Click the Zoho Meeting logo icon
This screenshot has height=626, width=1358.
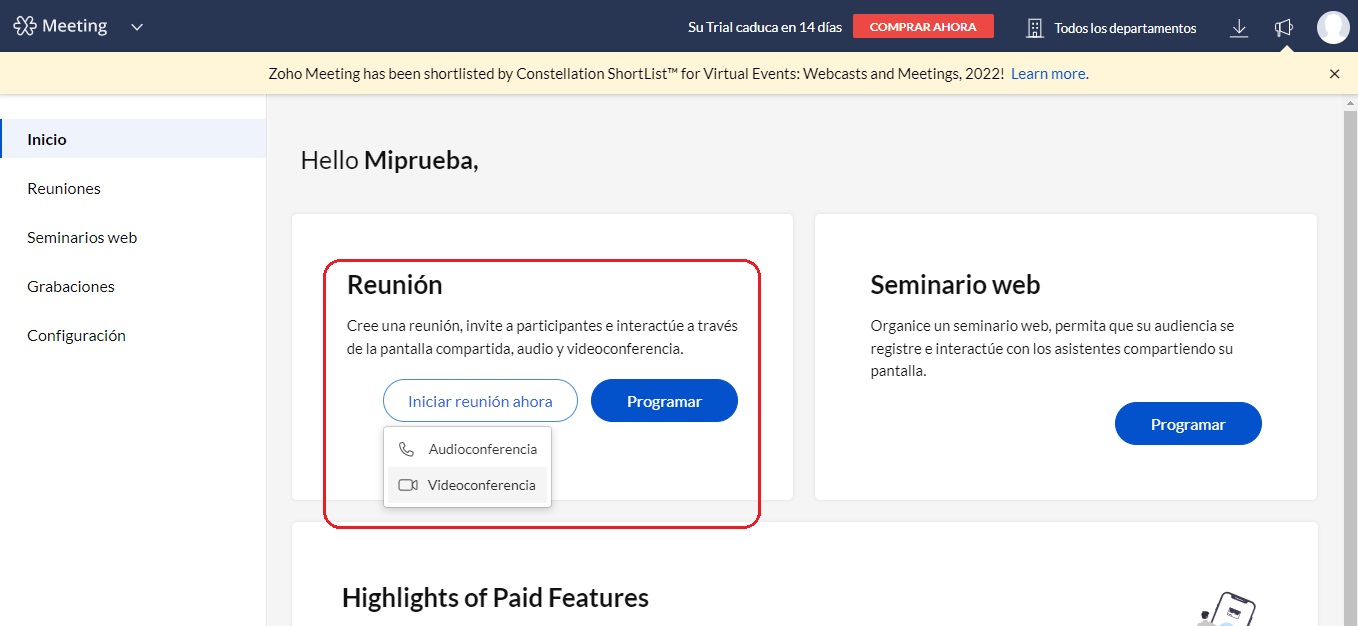[x=25, y=26]
